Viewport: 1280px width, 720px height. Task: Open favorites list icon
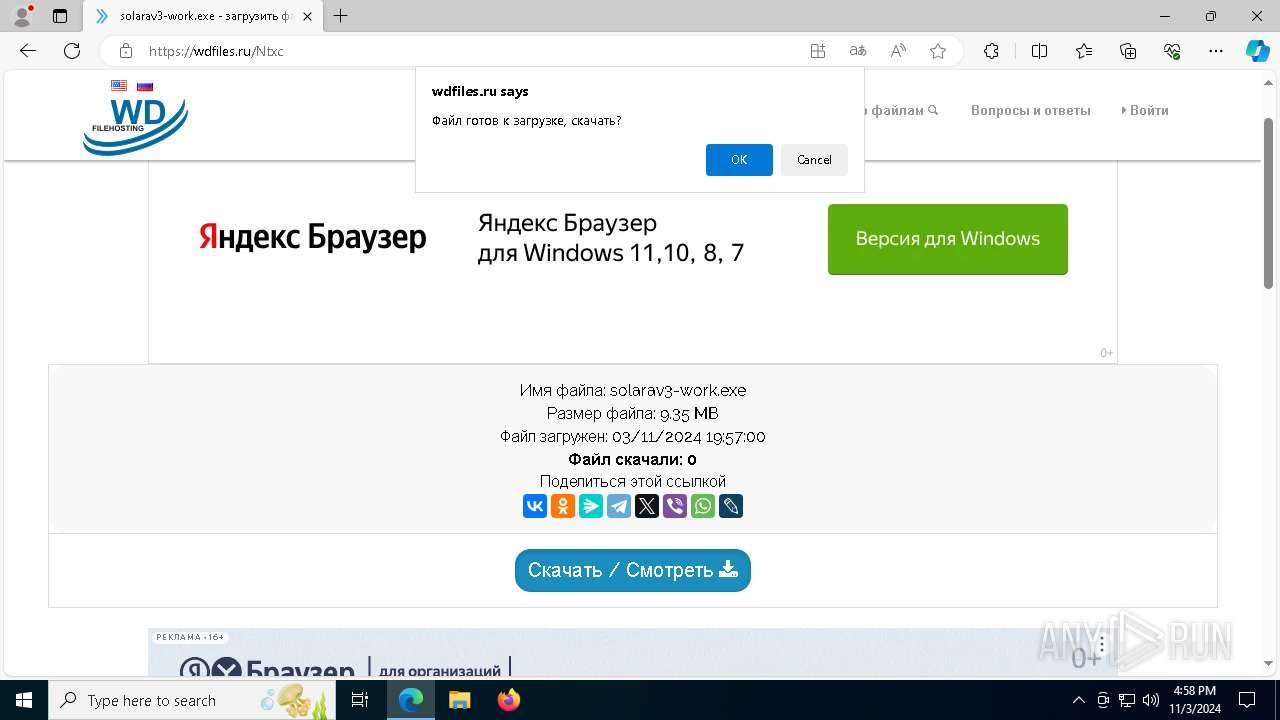[x=1084, y=51]
